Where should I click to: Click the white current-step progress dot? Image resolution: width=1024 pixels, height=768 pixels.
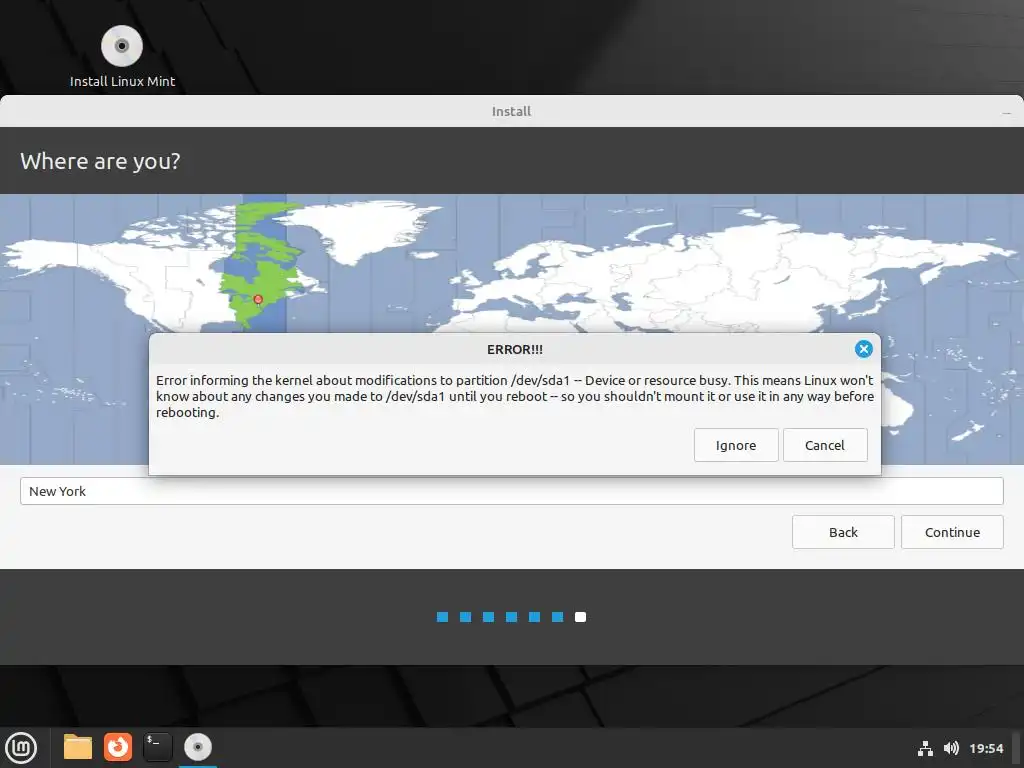[580, 617]
